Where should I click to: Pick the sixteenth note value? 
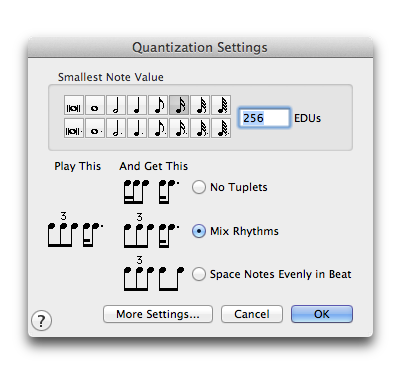[x=179, y=105]
